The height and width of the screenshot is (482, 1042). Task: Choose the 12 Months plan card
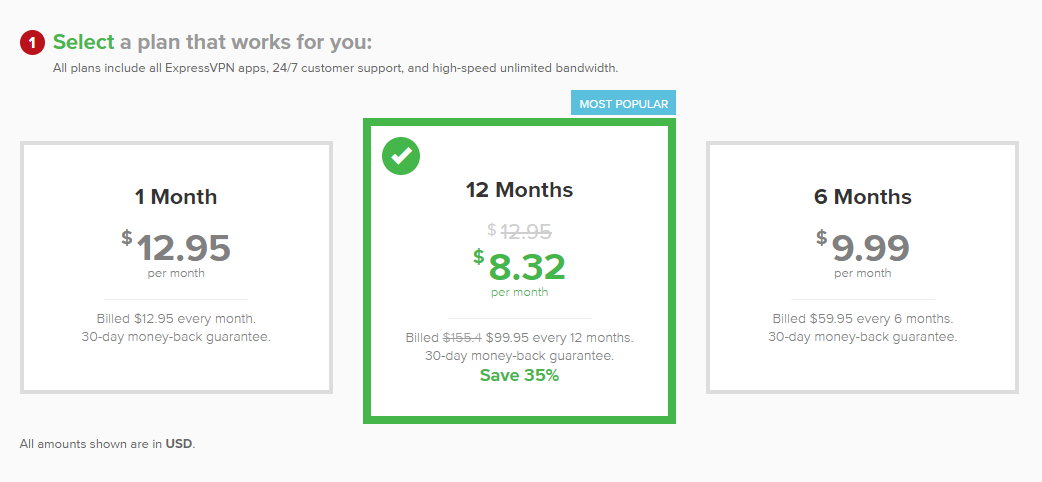coord(519,271)
